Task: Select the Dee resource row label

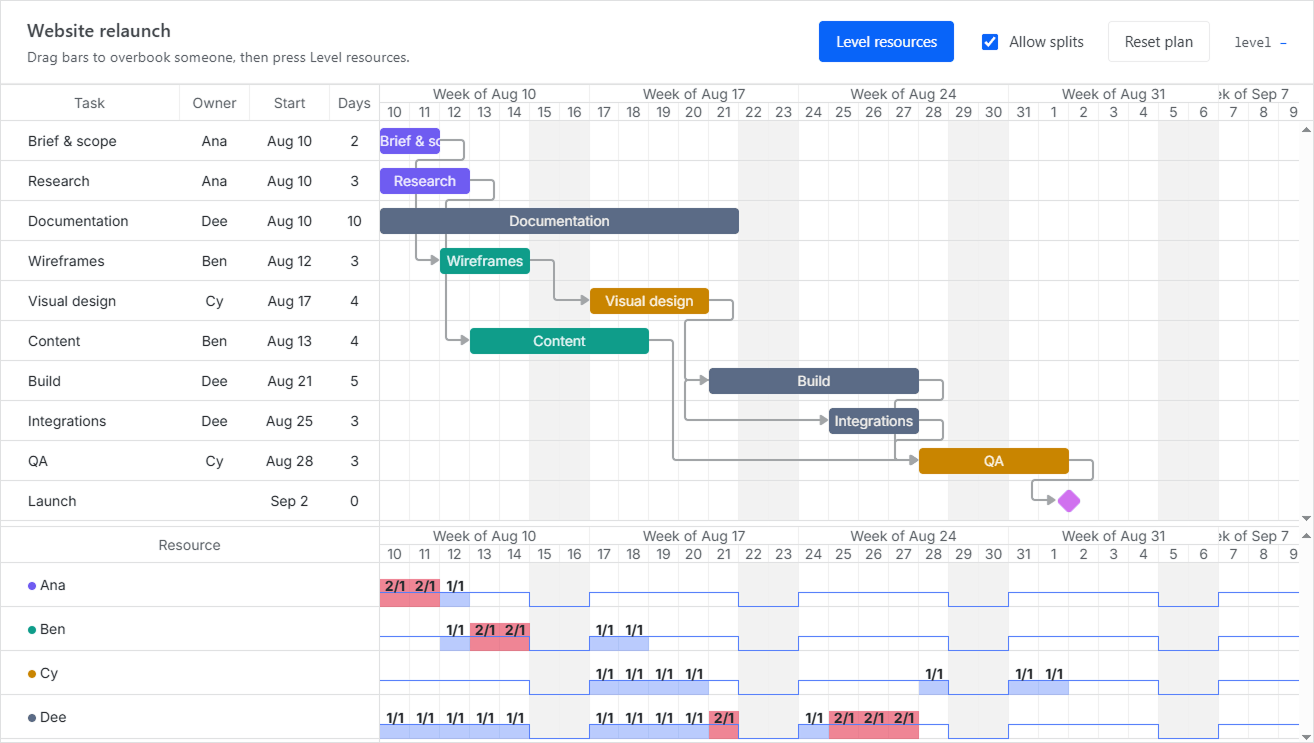Action: pyautogui.click(x=53, y=717)
